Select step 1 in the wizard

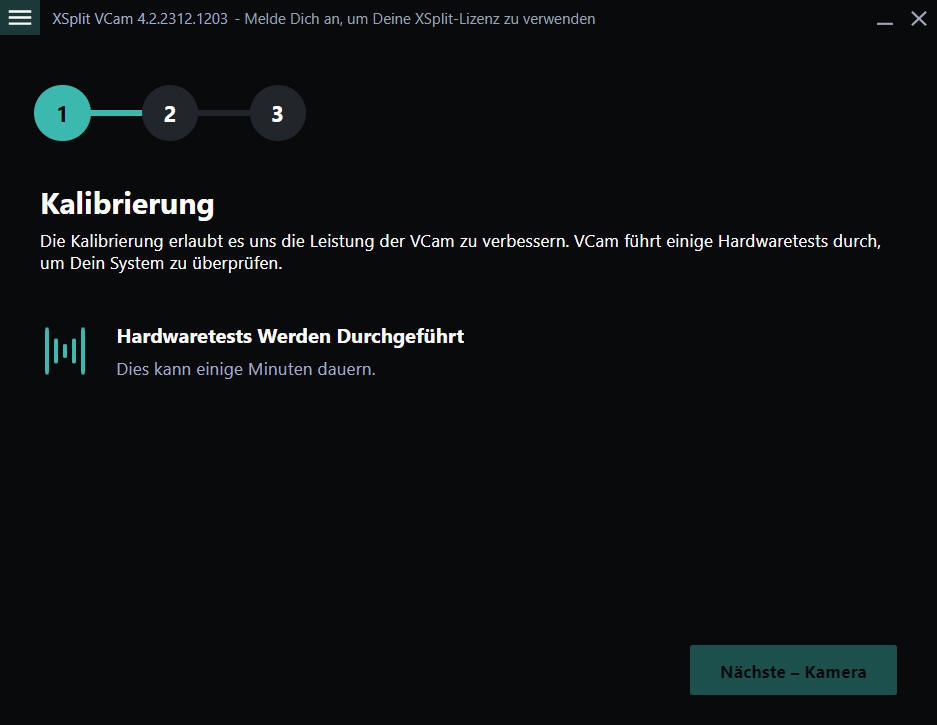(62, 114)
